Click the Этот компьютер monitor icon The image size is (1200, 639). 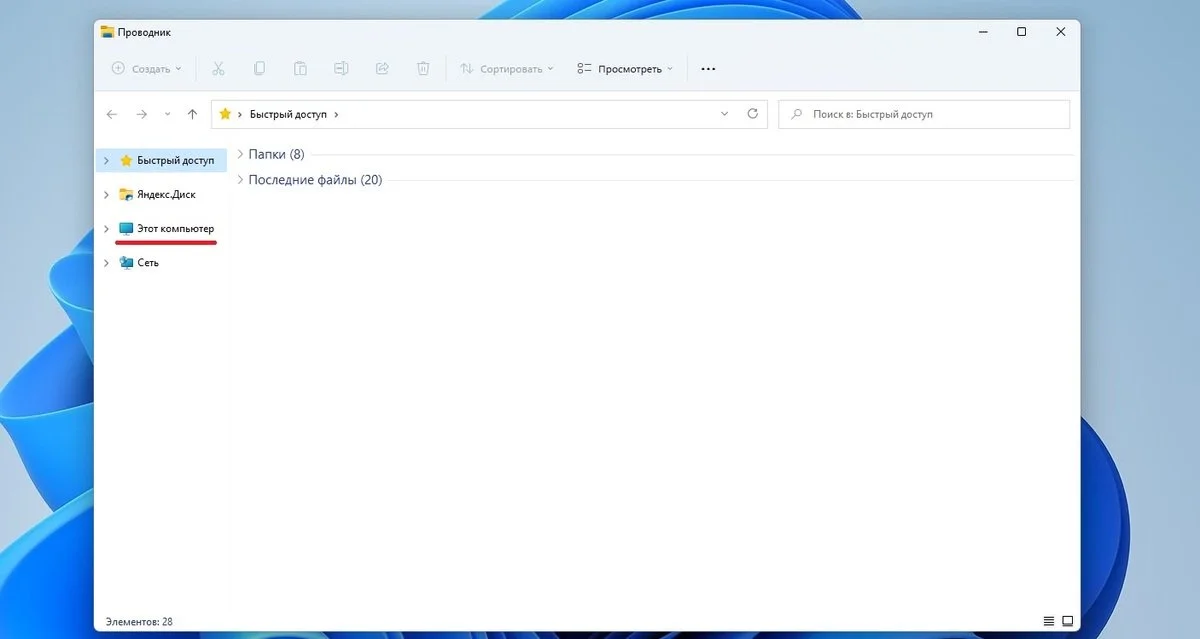coord(126,229)
